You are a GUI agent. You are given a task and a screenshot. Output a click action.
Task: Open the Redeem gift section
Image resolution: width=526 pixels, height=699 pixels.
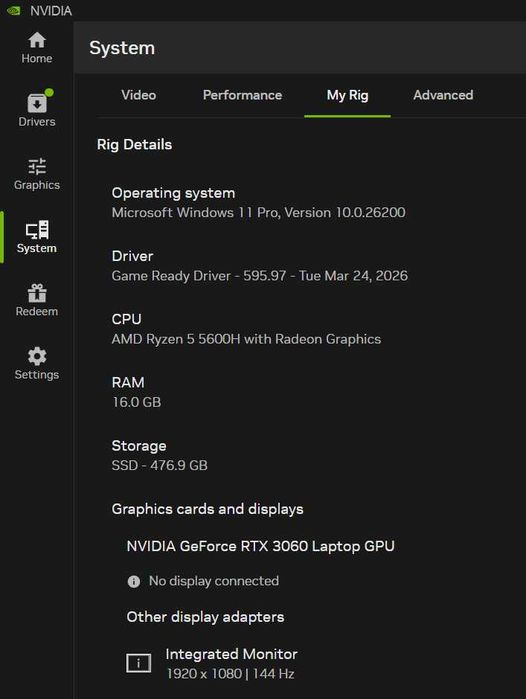pos(37,300)
